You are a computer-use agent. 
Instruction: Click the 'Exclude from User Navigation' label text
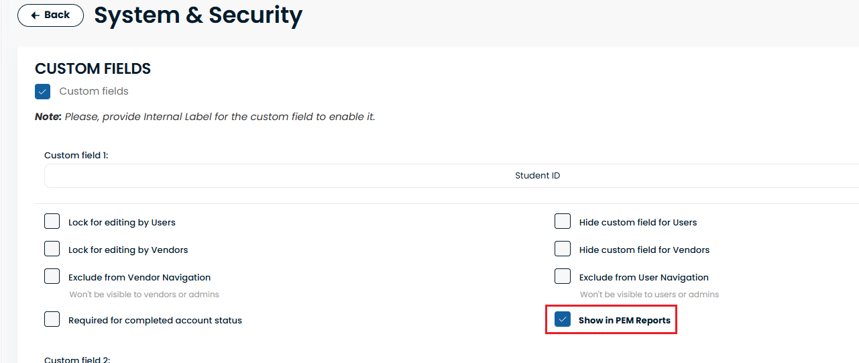[x=644, y=278]
